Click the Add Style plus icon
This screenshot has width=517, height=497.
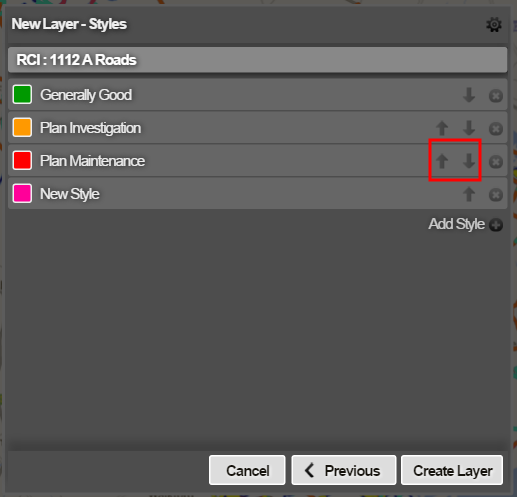(496, 225)
